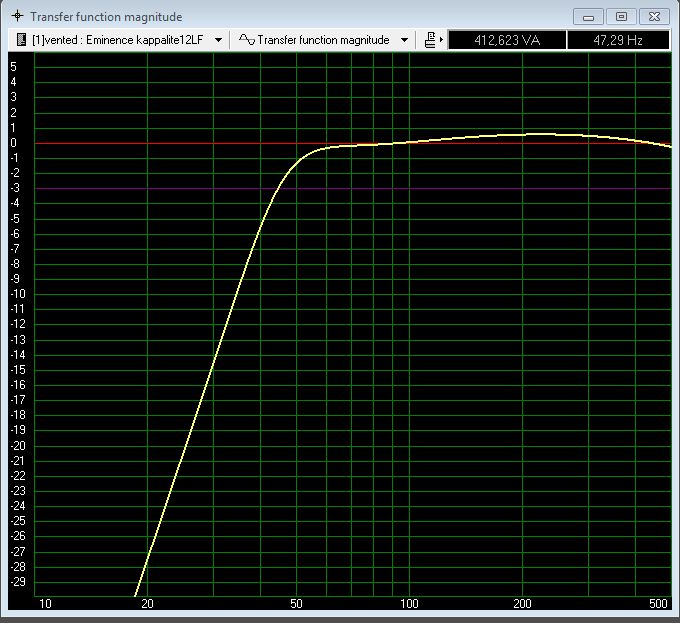Click the small arrow next to the tools icon
Image resolution: width=680 pixels, height=623 pixels.
pos(441,40)
